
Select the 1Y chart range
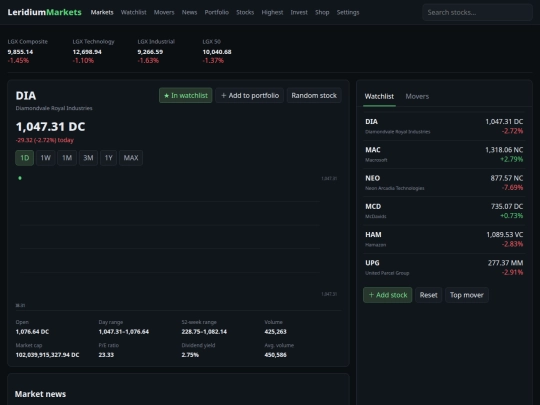(x=108, y=158)
